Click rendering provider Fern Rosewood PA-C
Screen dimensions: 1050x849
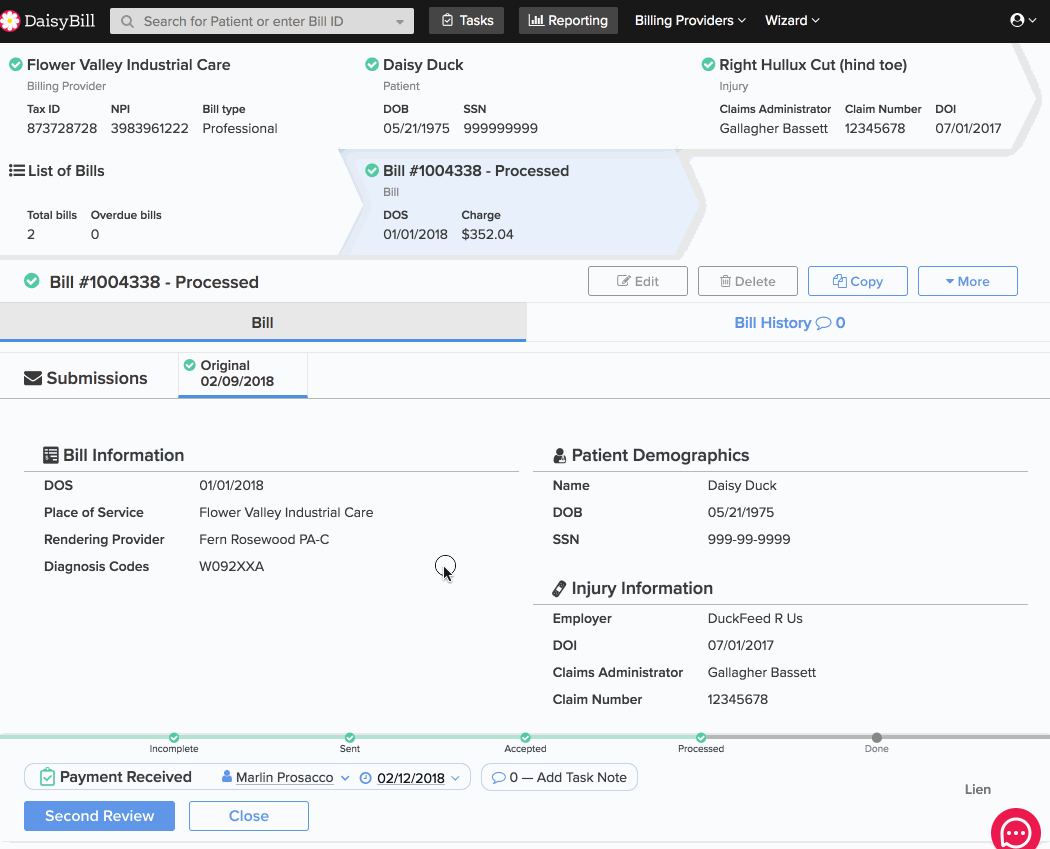(264, 540)
